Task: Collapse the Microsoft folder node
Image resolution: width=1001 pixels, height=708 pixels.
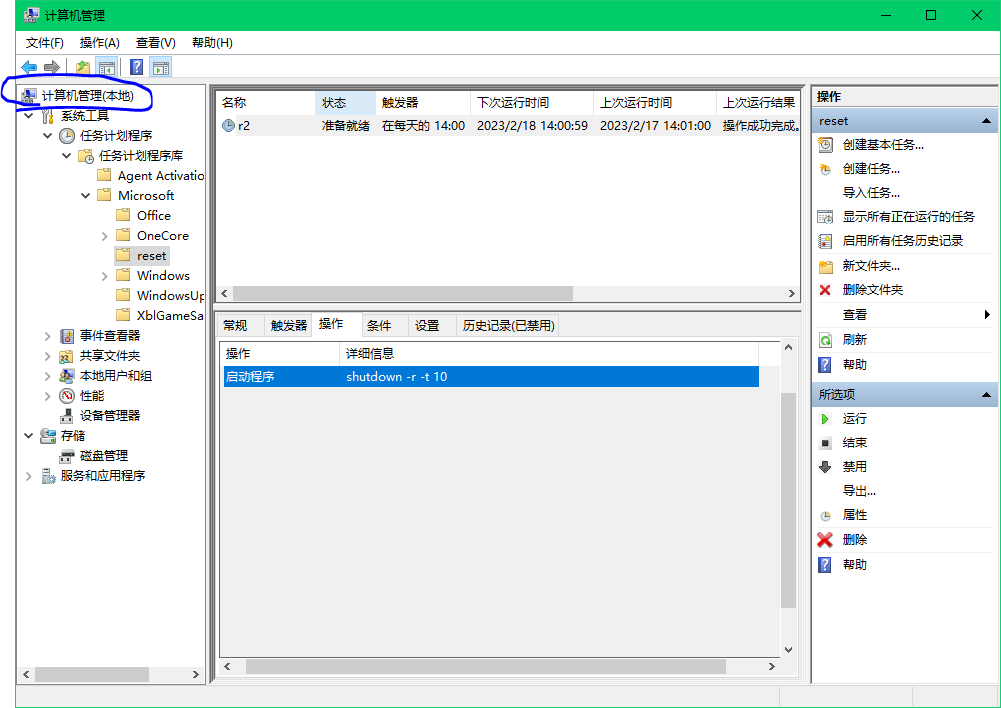Action: (x=86, y=196)
